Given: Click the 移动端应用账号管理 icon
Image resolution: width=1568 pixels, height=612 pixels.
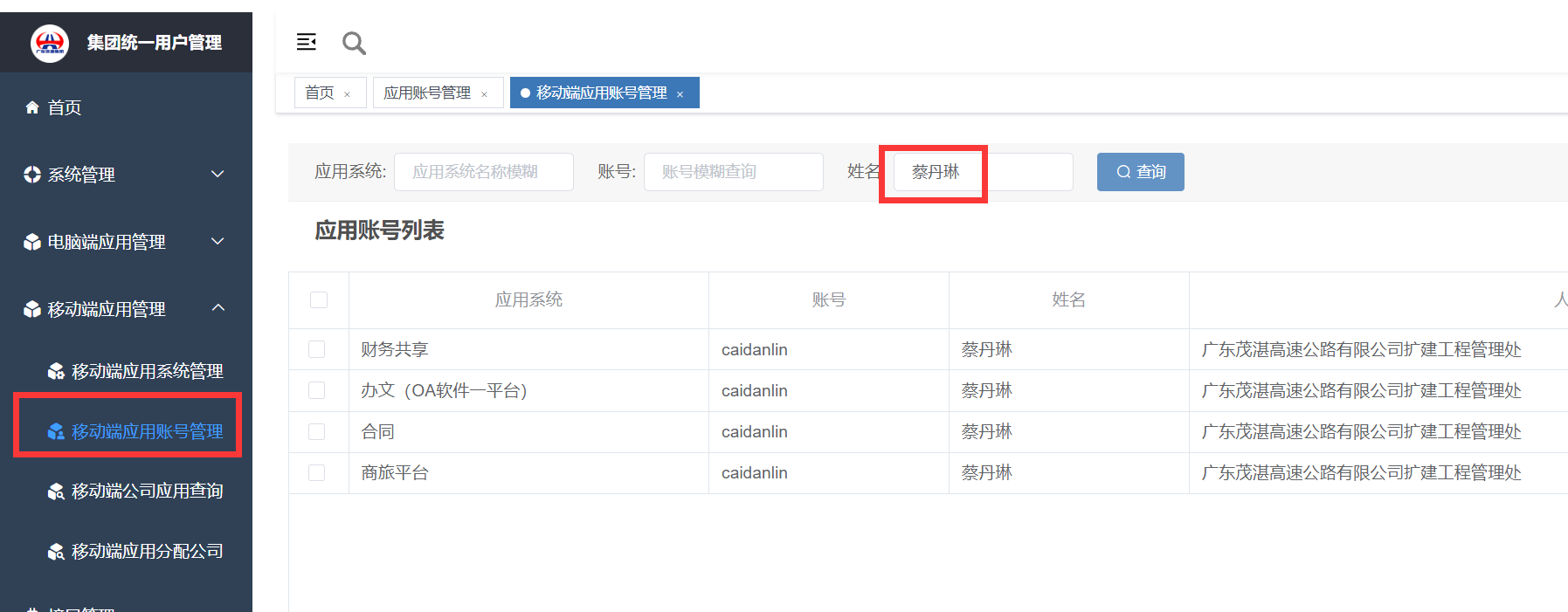Looking at the screenshot, I should [56, 431].
